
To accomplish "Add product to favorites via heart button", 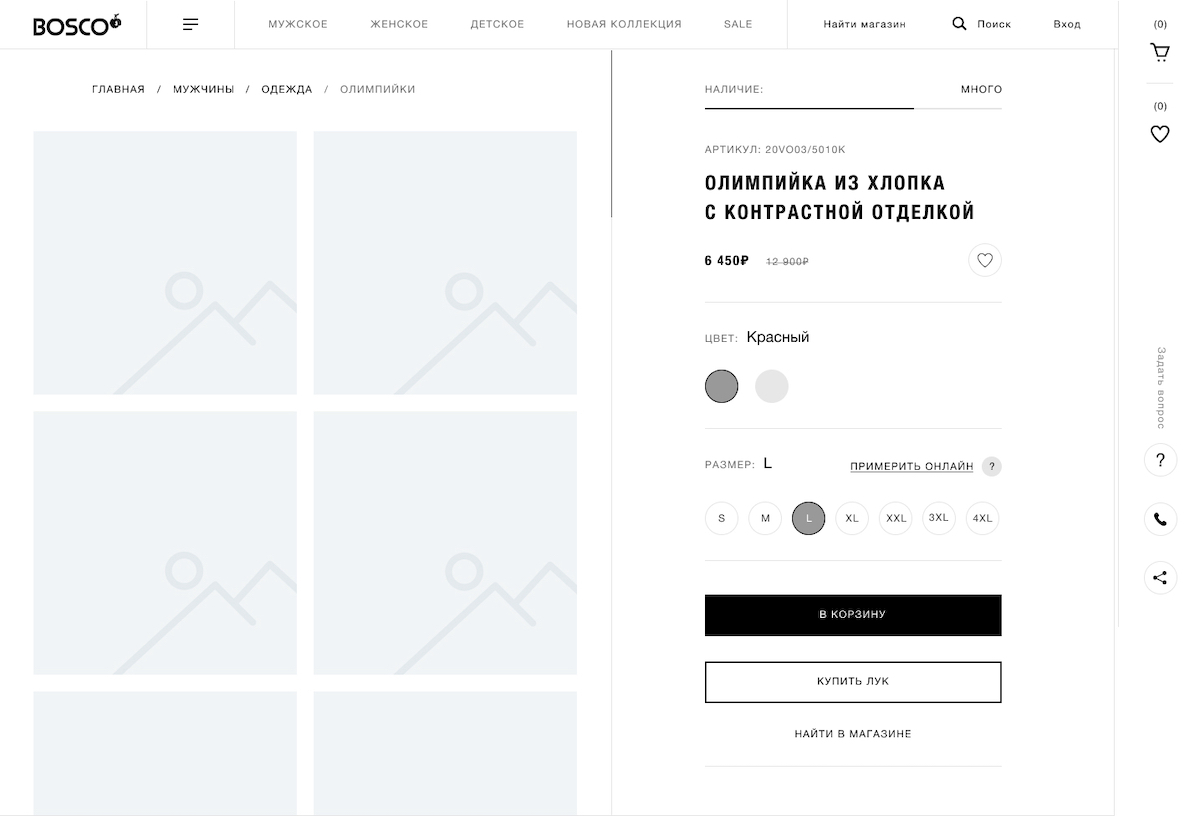I will (x=985, y=260).
